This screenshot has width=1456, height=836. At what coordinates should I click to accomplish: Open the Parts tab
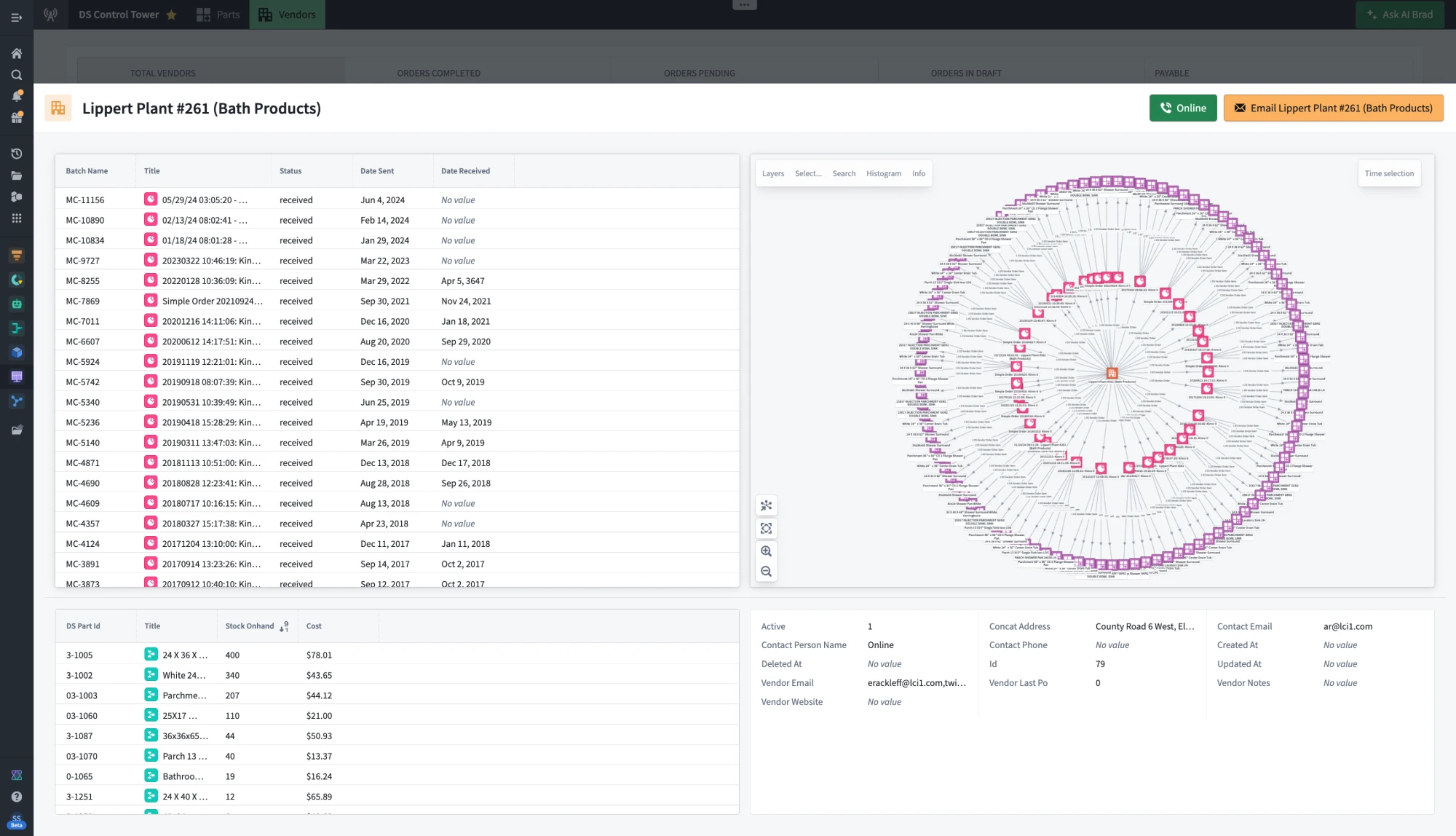218,15
